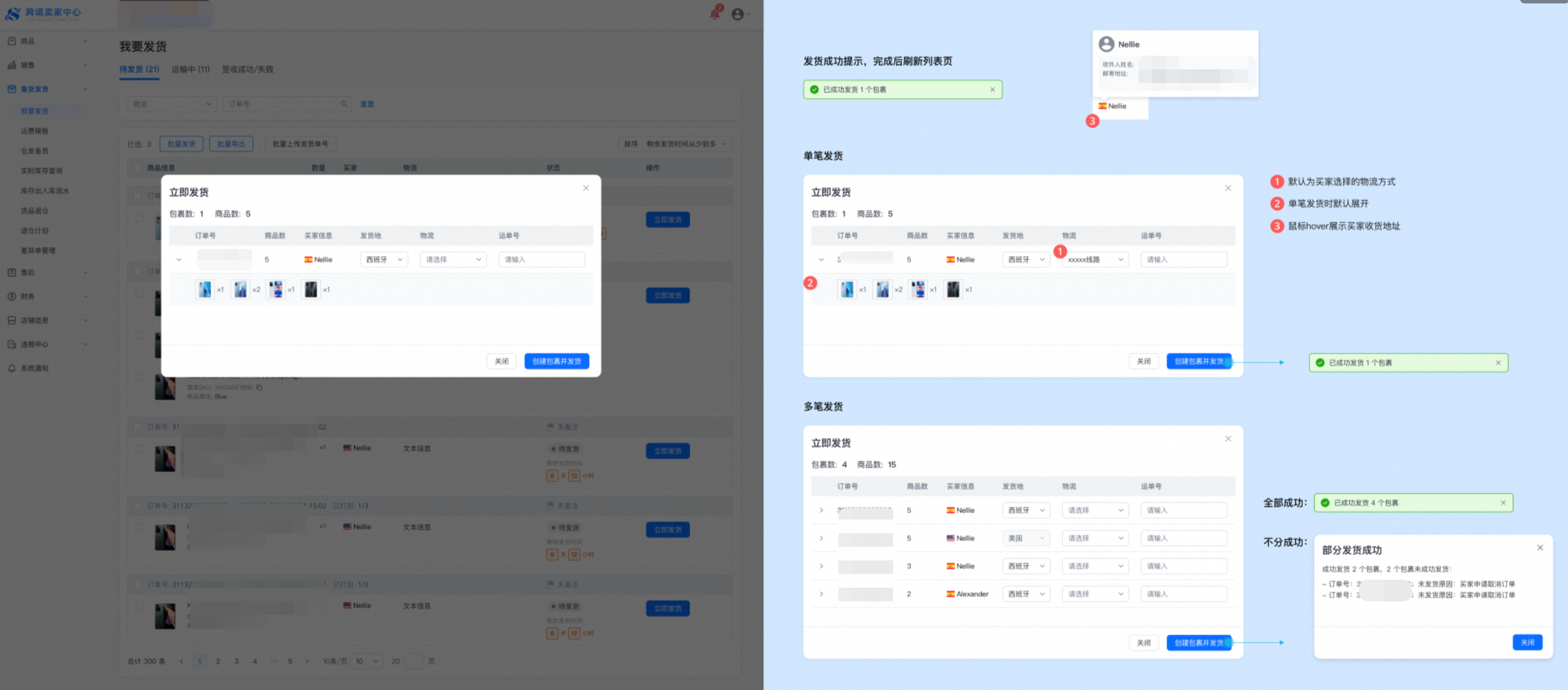1568x690 pixels.
Task: Open 西班牙 发货地 dropdown in left dialog
Action: coord(383,259)
